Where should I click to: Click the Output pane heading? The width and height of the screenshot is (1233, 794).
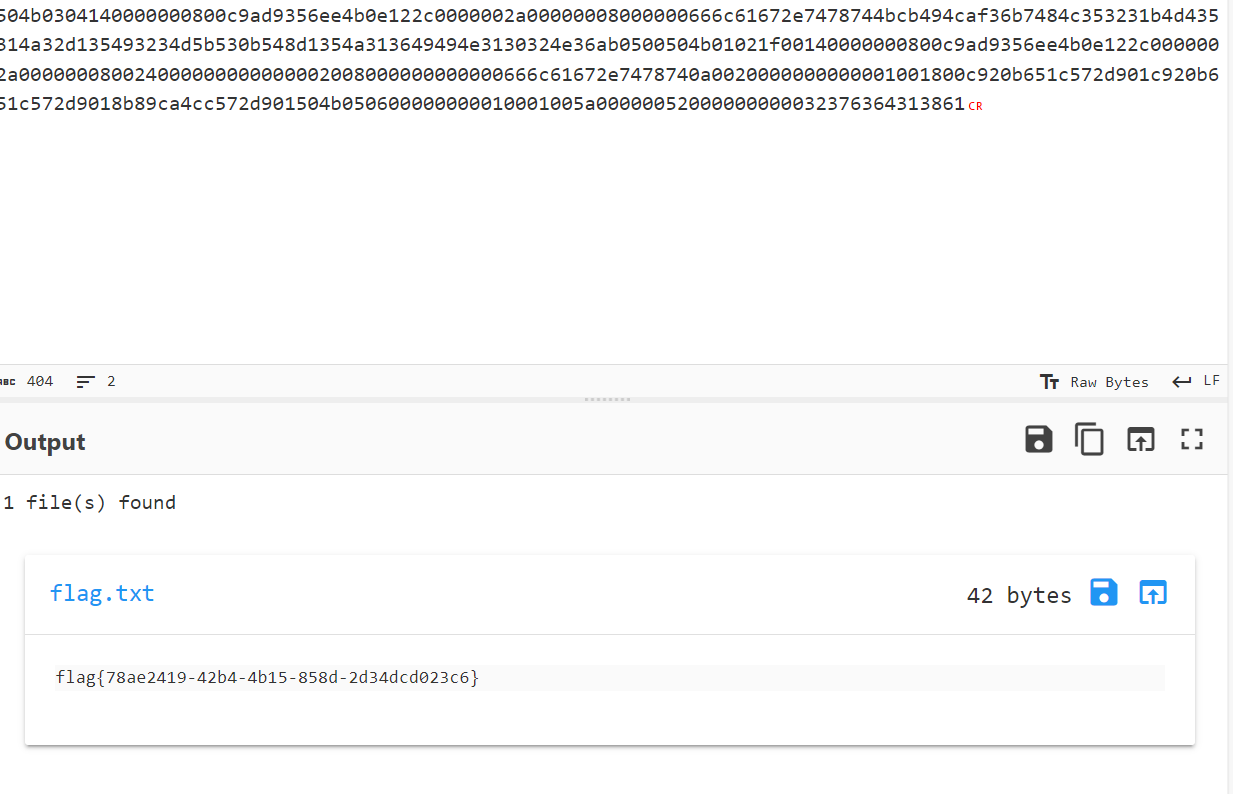45,442
